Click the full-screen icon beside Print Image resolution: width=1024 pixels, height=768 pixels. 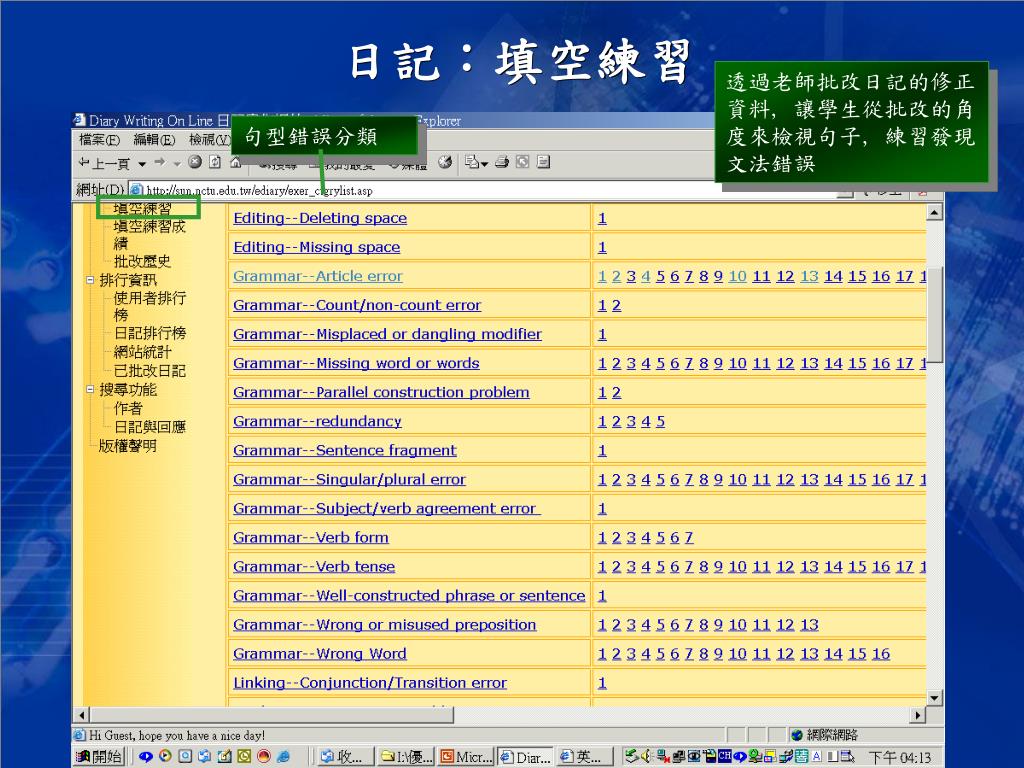point(522,162)
